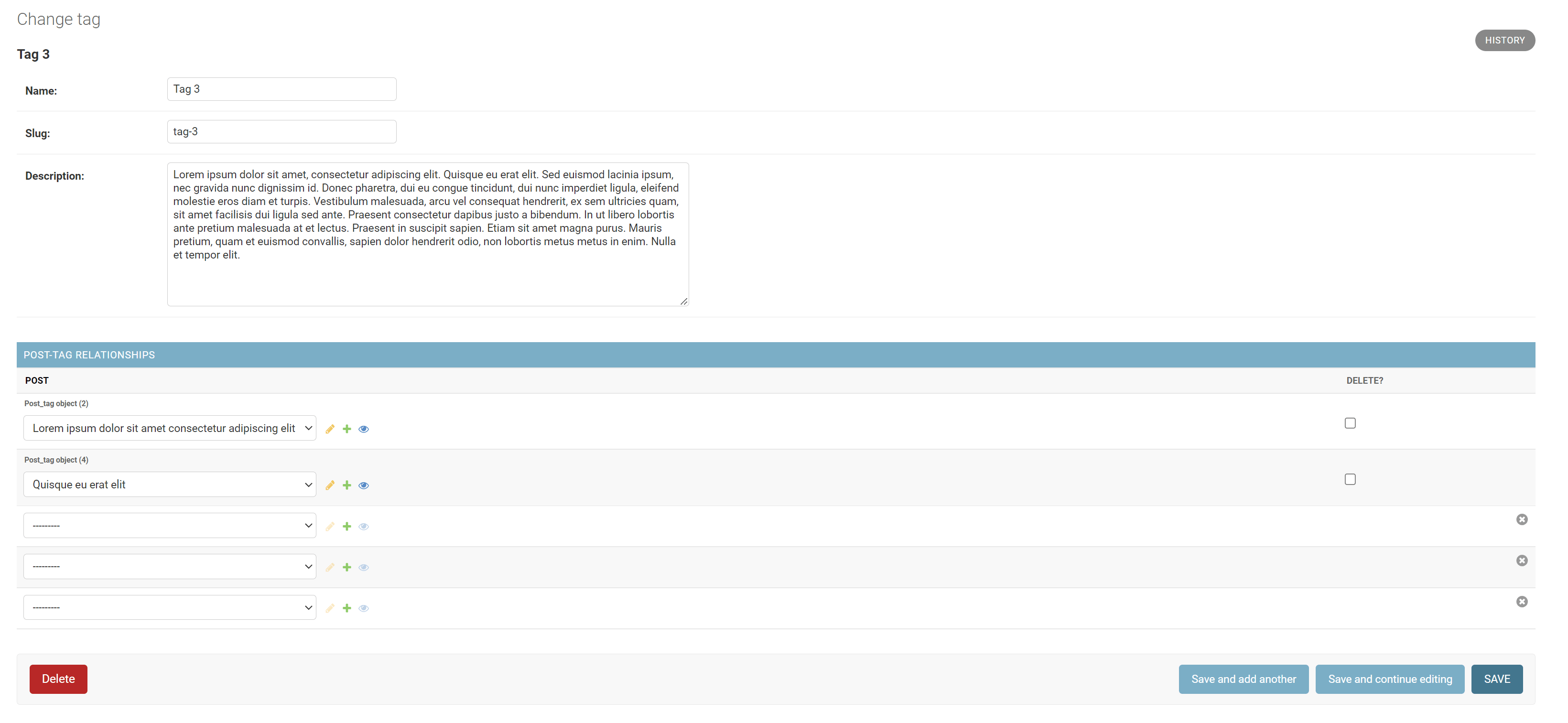1568x723 pixels.
Task: Remove the first empty relationship row
Action: (1521, 519)
